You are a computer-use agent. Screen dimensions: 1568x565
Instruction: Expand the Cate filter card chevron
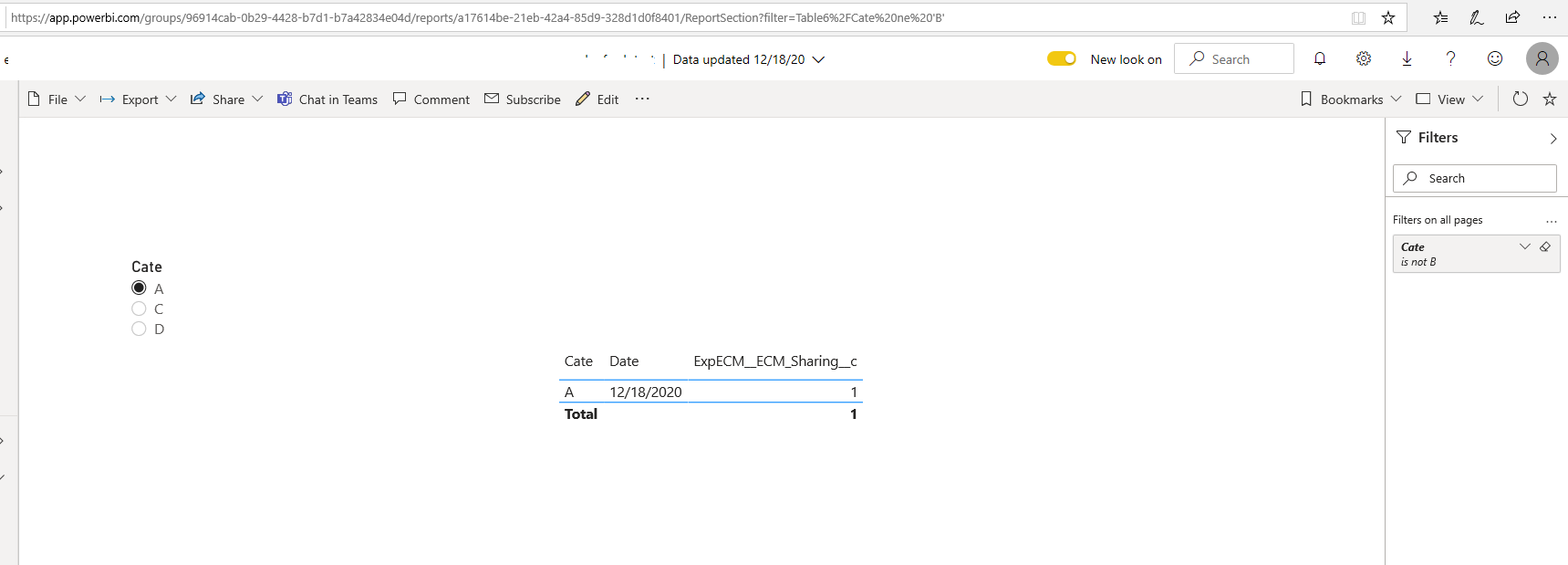1524,246
